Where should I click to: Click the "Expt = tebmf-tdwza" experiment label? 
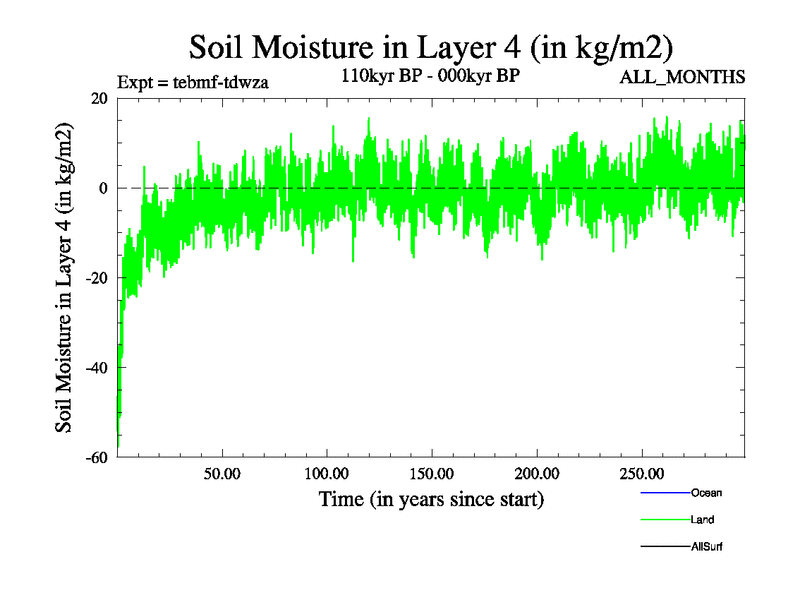(x=192, y=81)
